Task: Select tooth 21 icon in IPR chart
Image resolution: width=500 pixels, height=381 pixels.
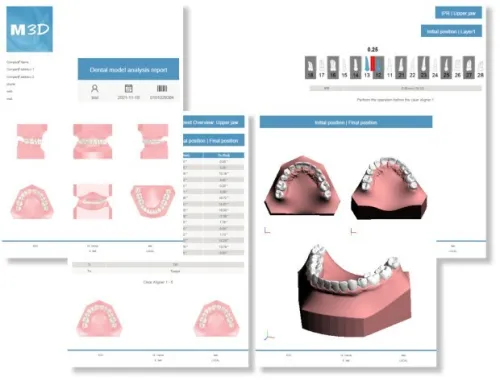Action: click(x=401, y=67)
